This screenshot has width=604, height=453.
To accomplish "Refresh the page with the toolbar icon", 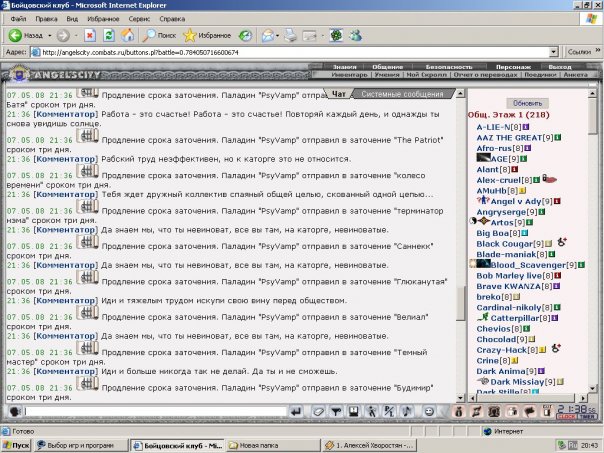I will pyautogui.click(x=109, y=36).
